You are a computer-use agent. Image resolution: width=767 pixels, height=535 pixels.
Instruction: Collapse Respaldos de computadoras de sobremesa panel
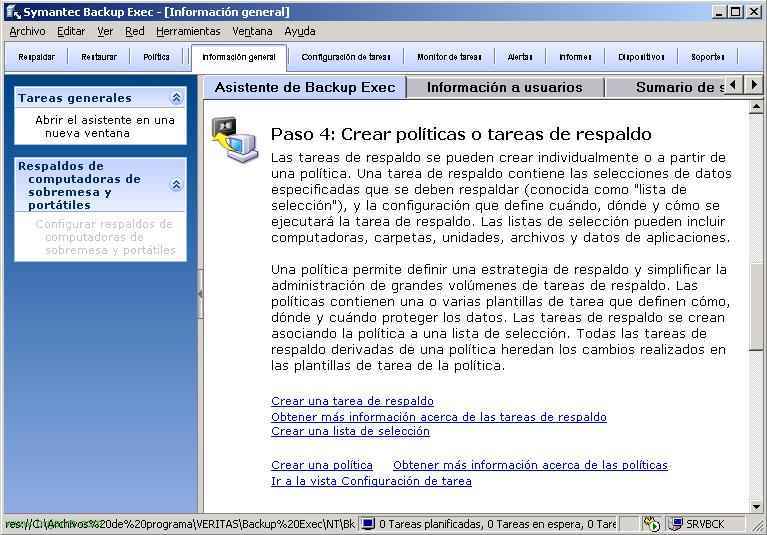point(176,184)
